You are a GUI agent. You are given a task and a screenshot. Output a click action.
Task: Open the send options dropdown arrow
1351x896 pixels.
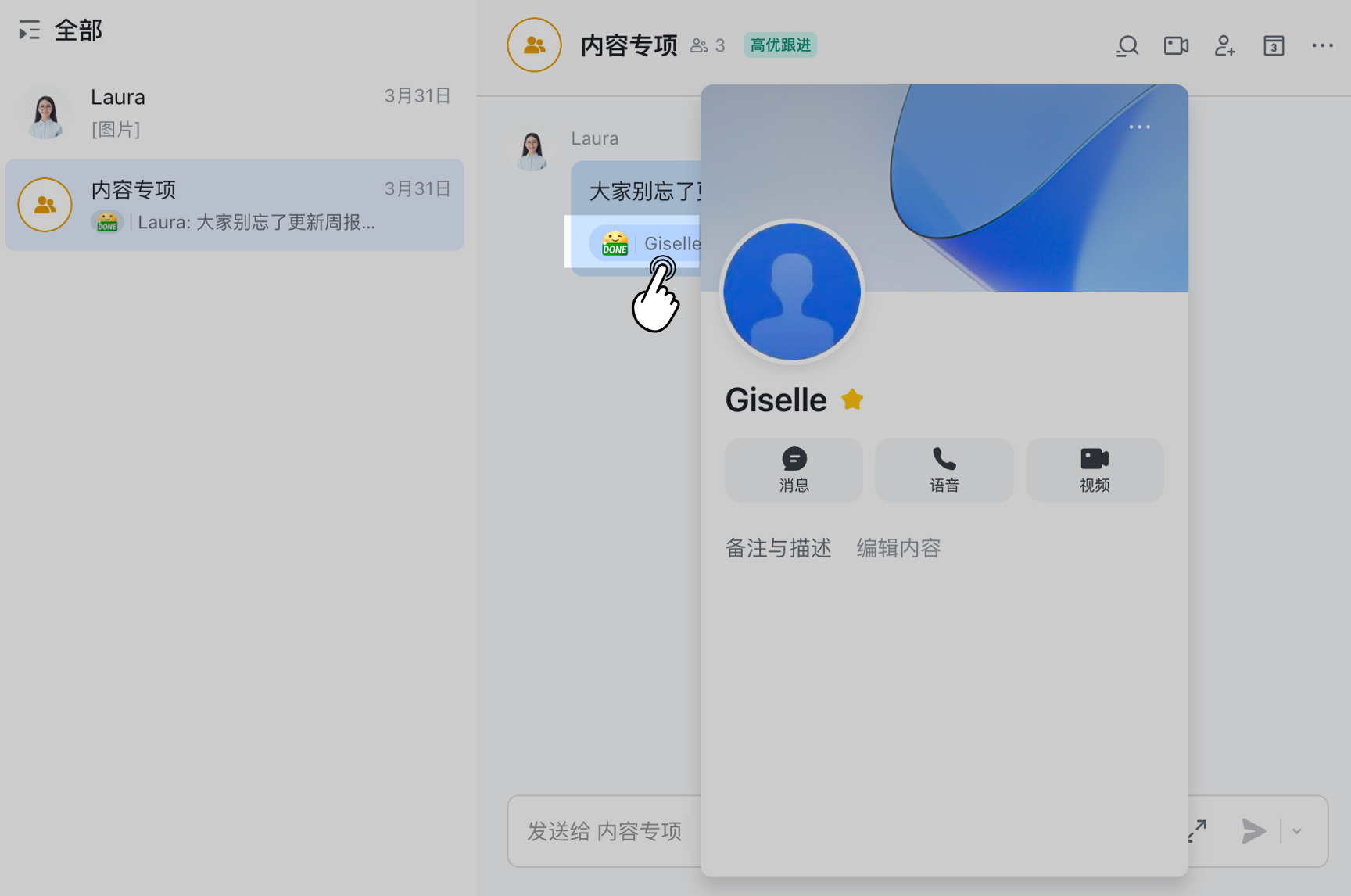[x=1297, y=831]
